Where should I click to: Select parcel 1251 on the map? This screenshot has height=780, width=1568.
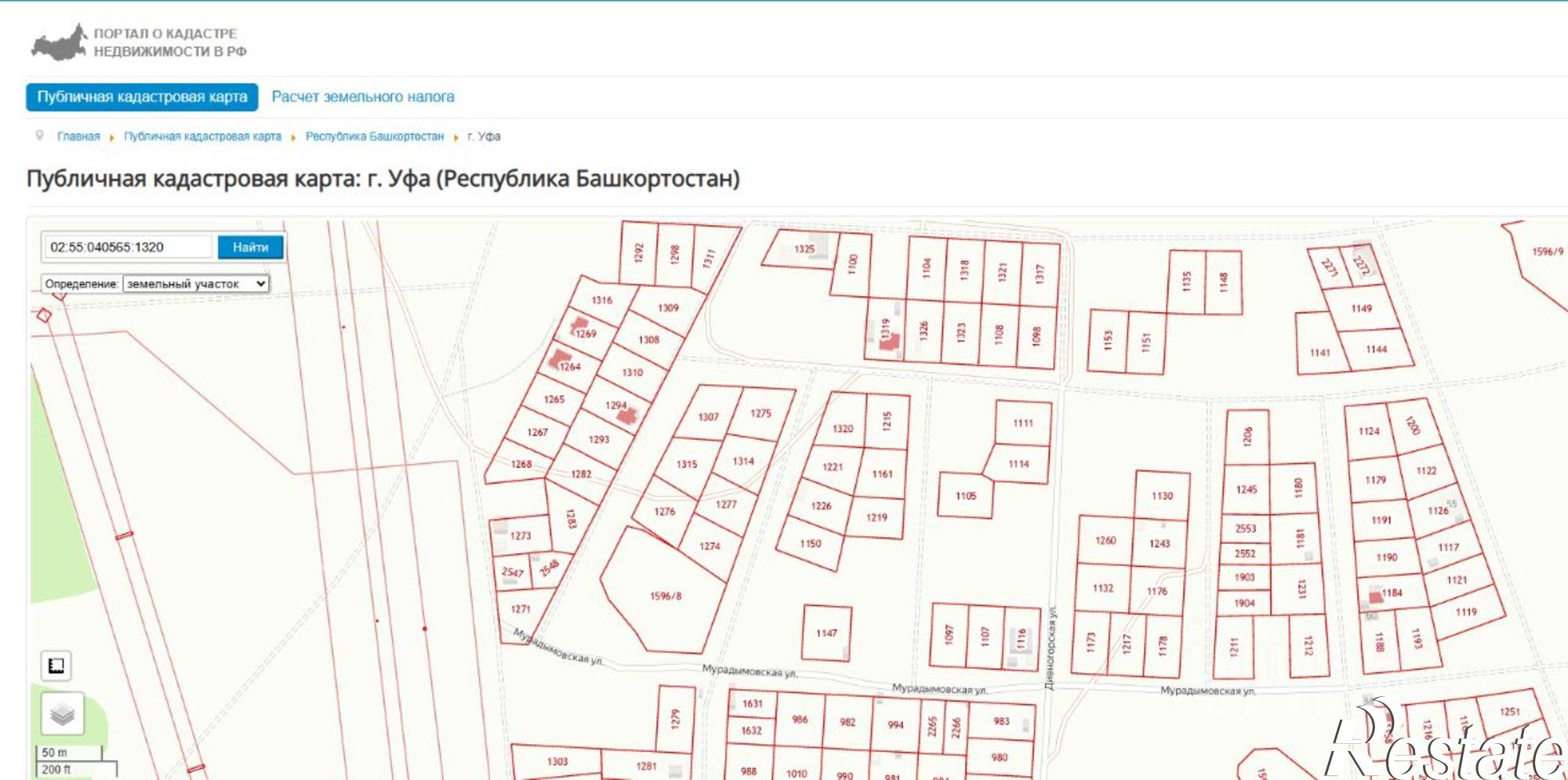point(1509,712)
